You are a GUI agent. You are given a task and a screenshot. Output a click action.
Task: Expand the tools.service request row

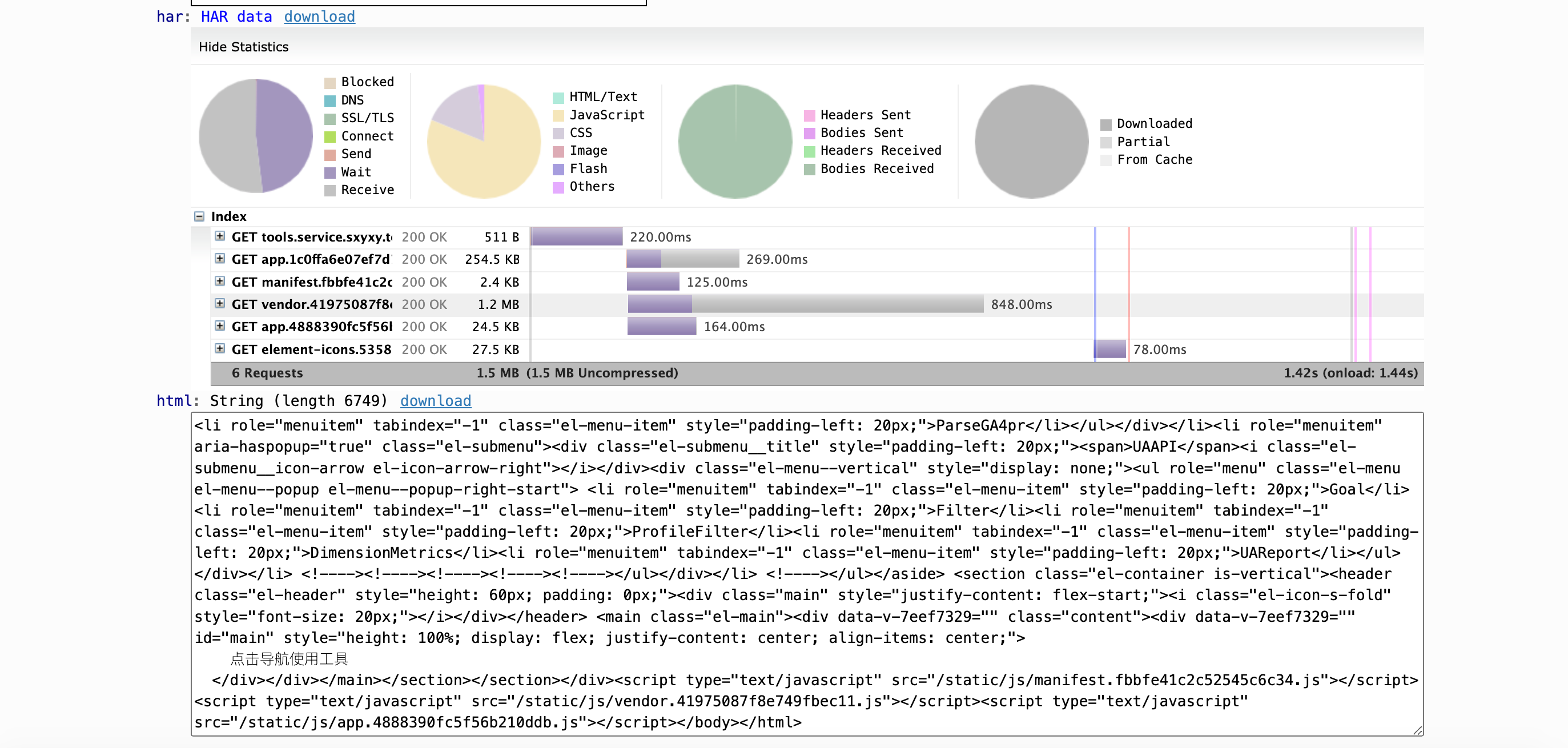pyautogui.click(x=220, y=236)
